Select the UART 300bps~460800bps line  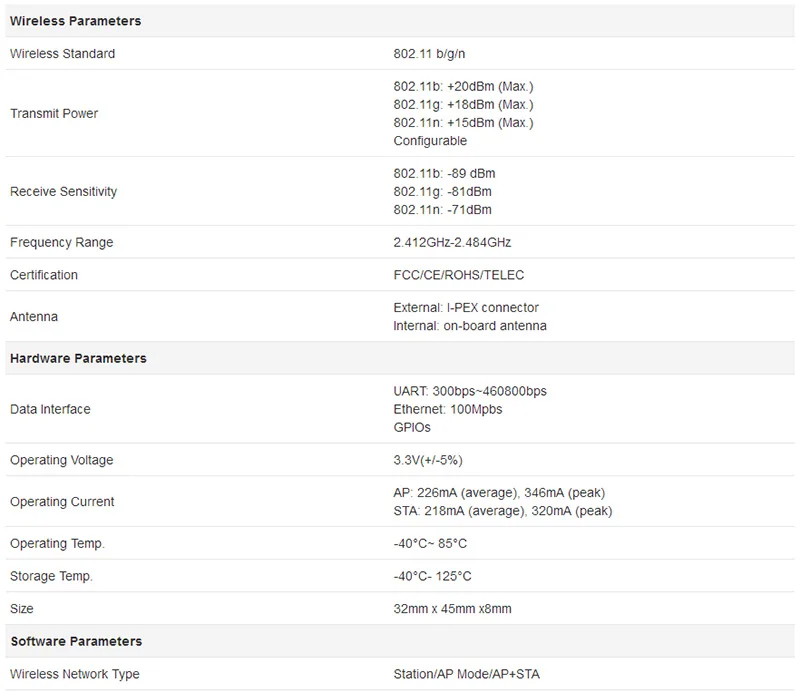pos(470,391)
